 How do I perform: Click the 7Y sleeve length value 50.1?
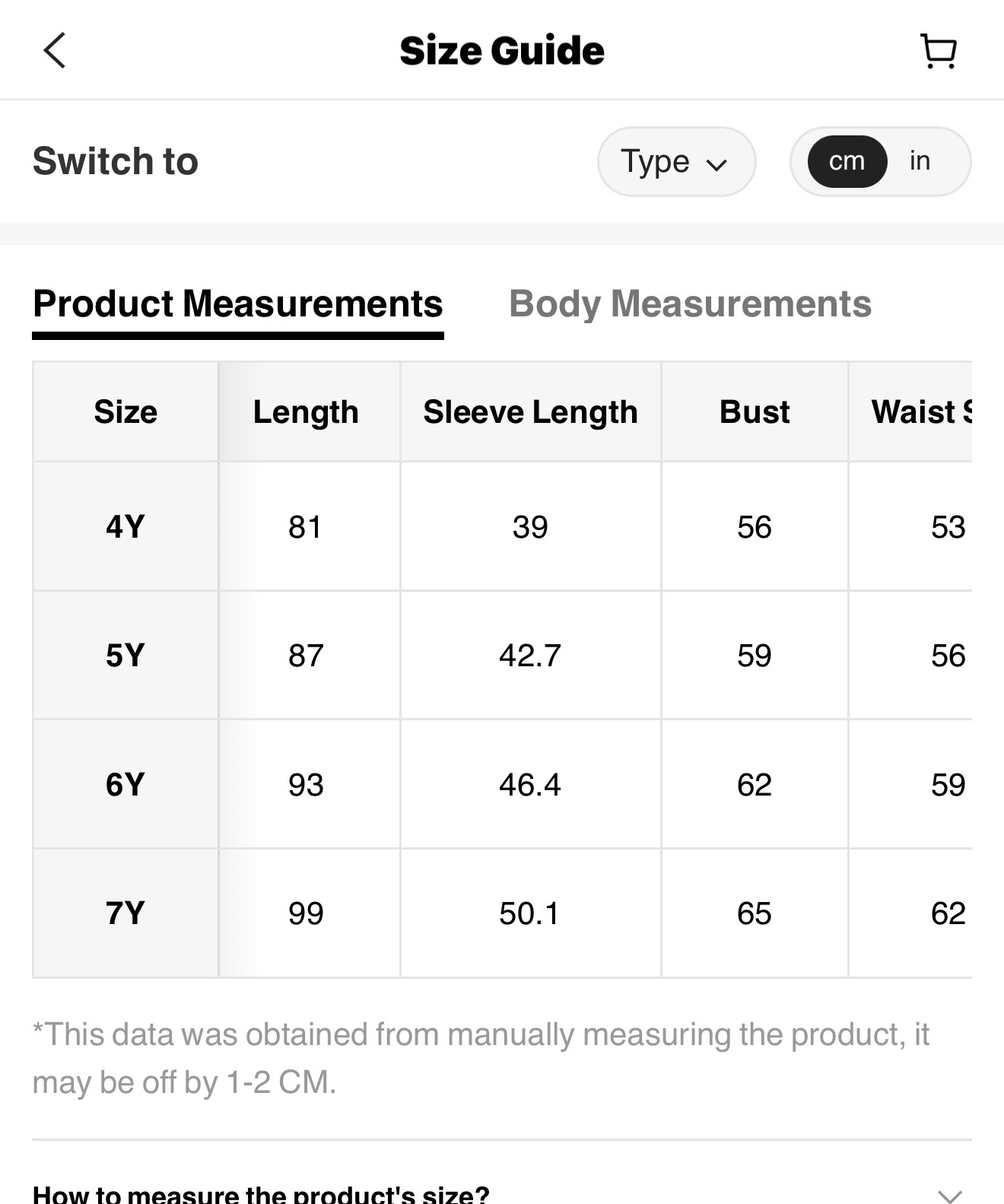(x=529, y=913)
